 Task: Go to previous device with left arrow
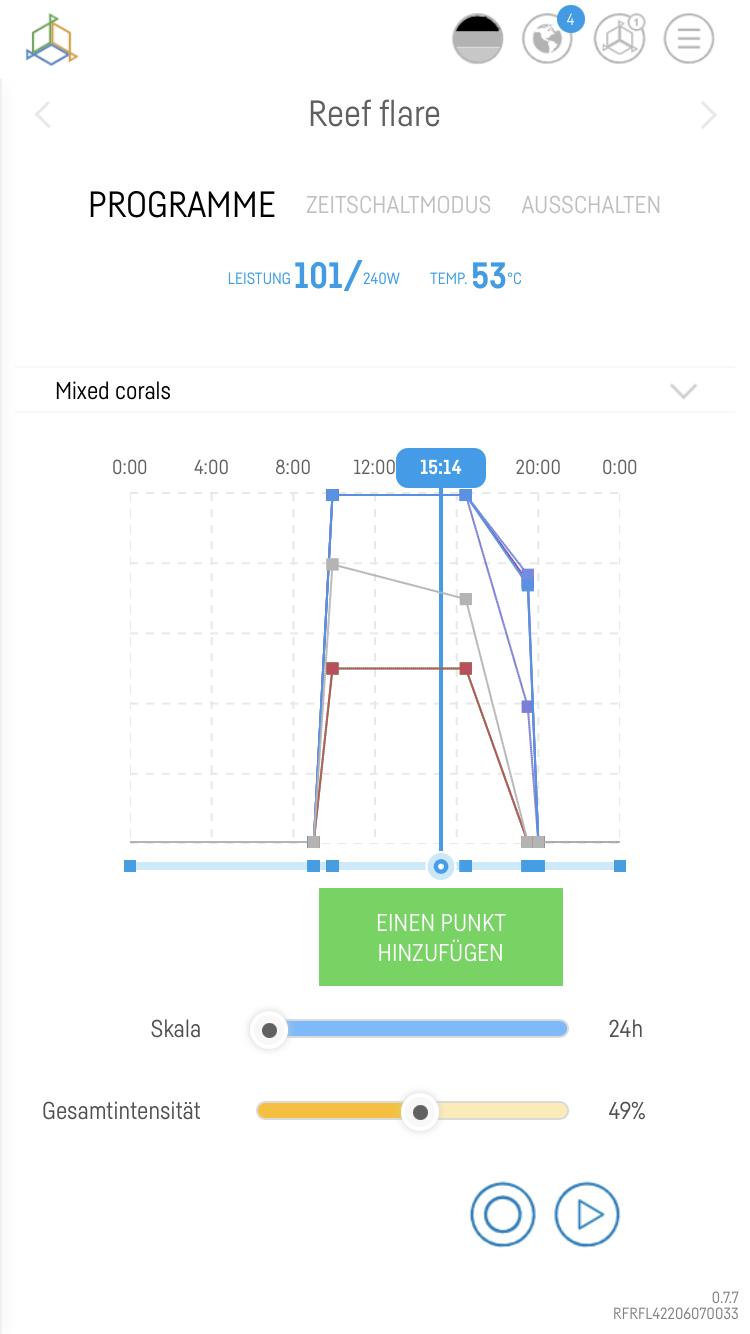pyautogui.click(x=43, y=115)
